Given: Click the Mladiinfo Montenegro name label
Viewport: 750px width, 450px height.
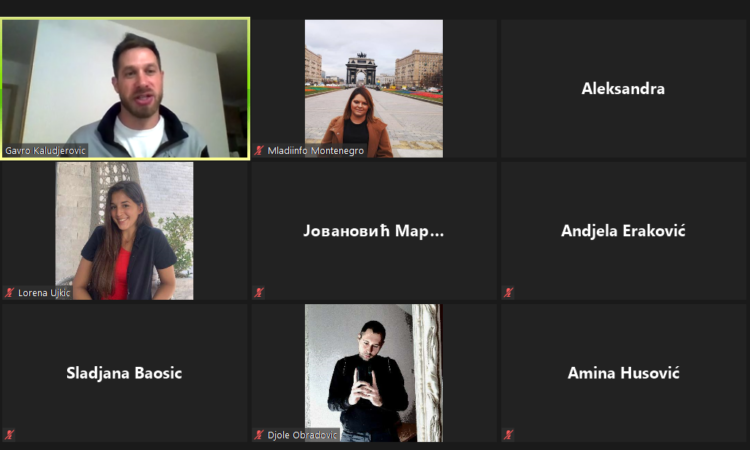Looking at the screenshot, I should tap(316, 151).
